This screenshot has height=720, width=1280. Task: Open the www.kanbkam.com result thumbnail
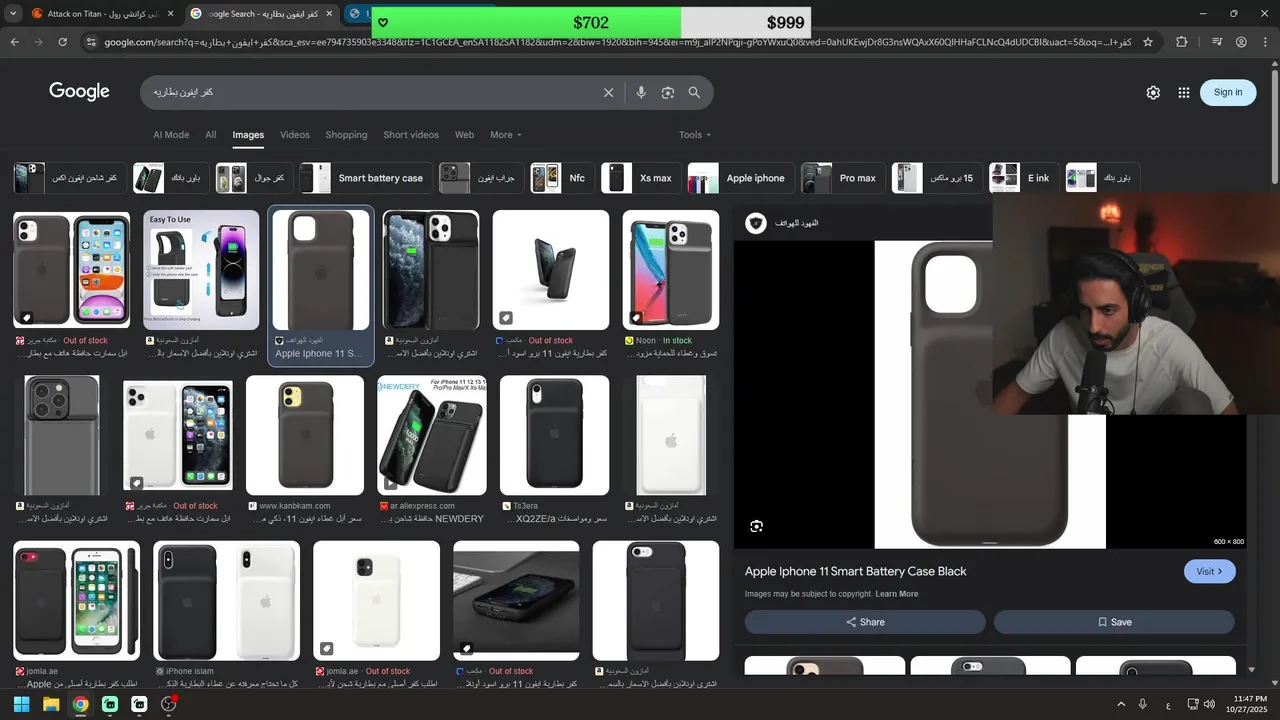(x=305, y=436)
